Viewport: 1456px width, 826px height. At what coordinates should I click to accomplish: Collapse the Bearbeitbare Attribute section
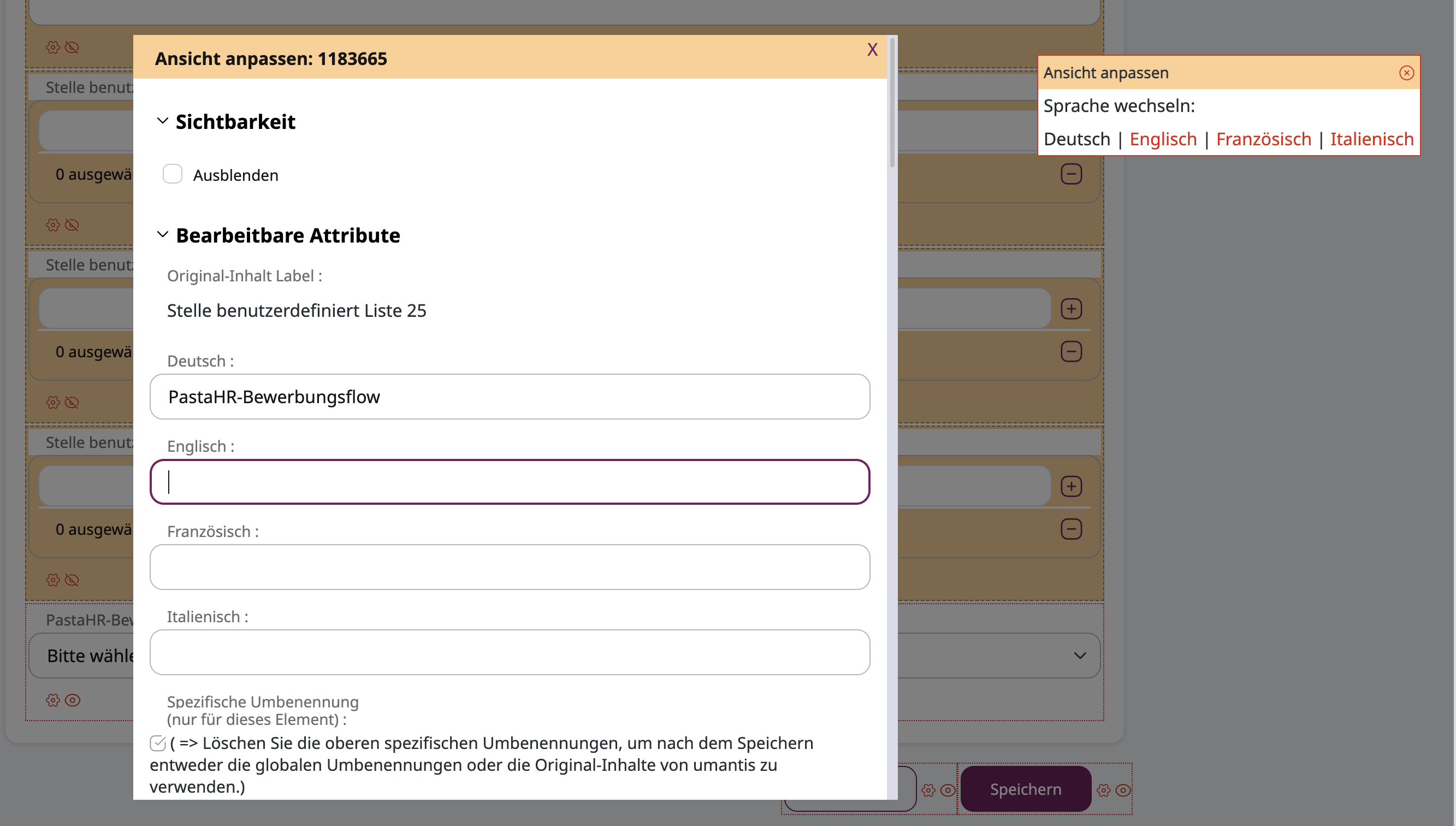(x=162, y=234)
